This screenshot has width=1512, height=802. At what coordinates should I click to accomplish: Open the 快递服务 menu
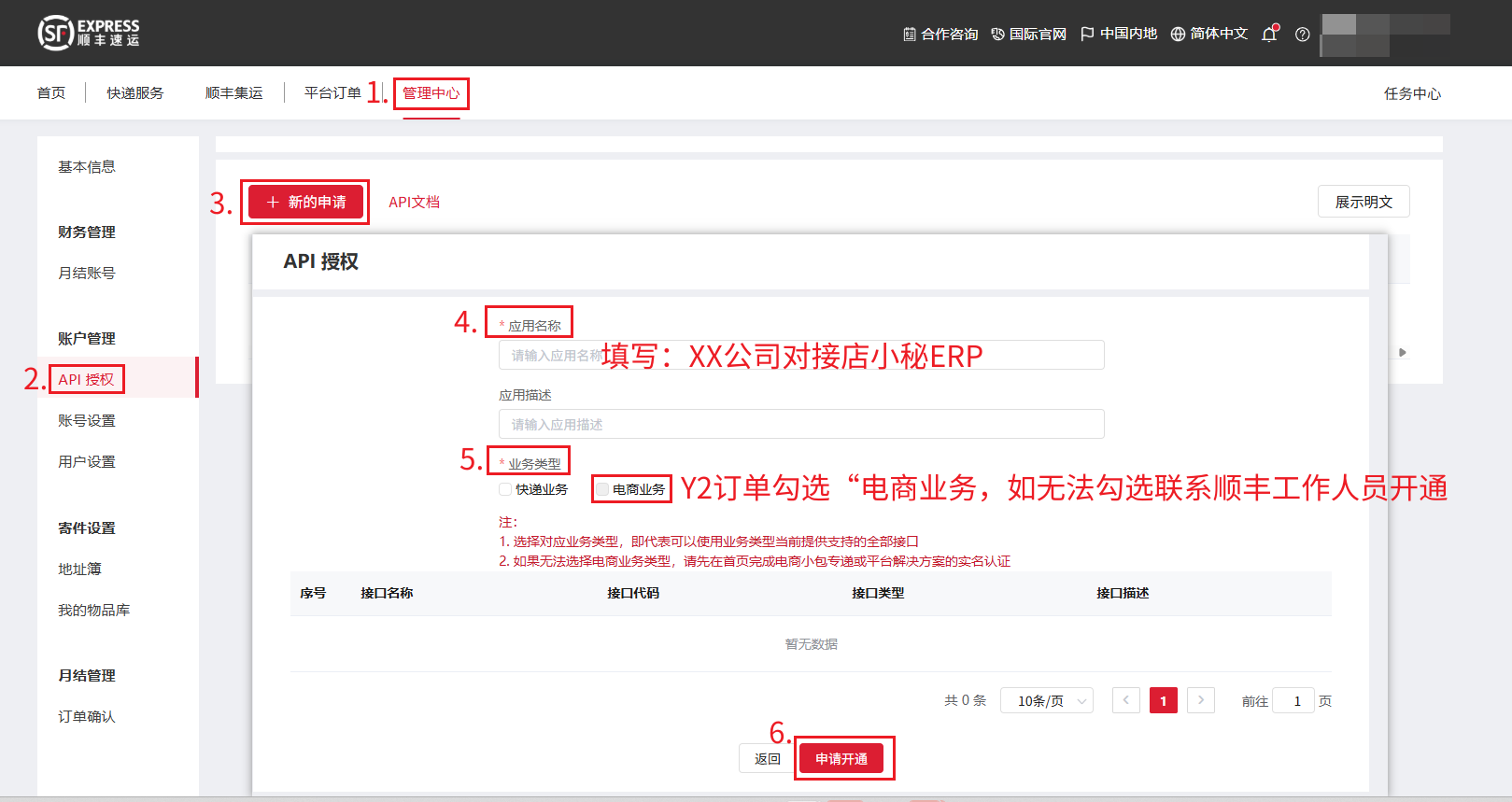pyautogui.click(x=134, y=93)
